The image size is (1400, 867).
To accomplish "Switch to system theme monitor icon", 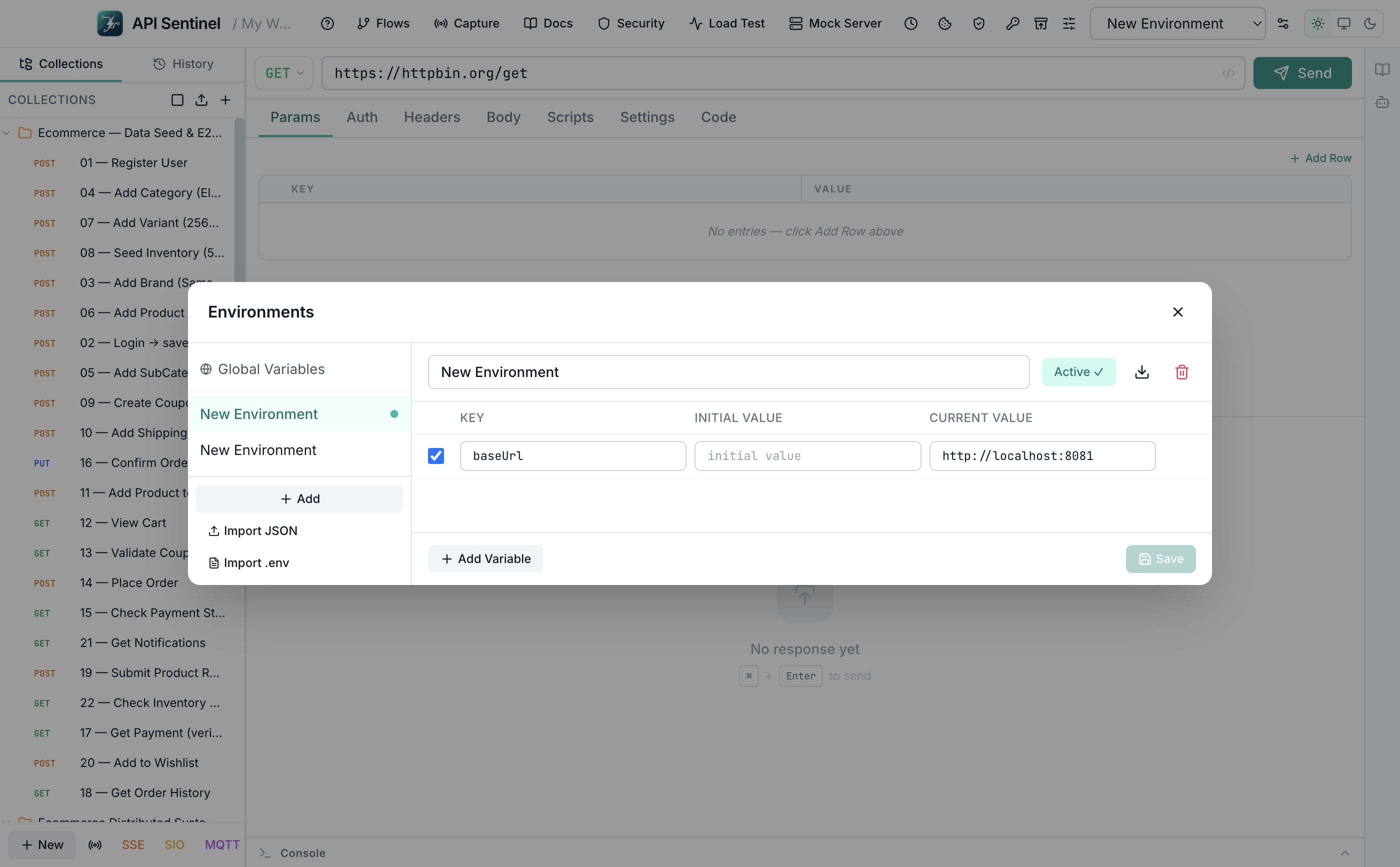I will 1344,23.
